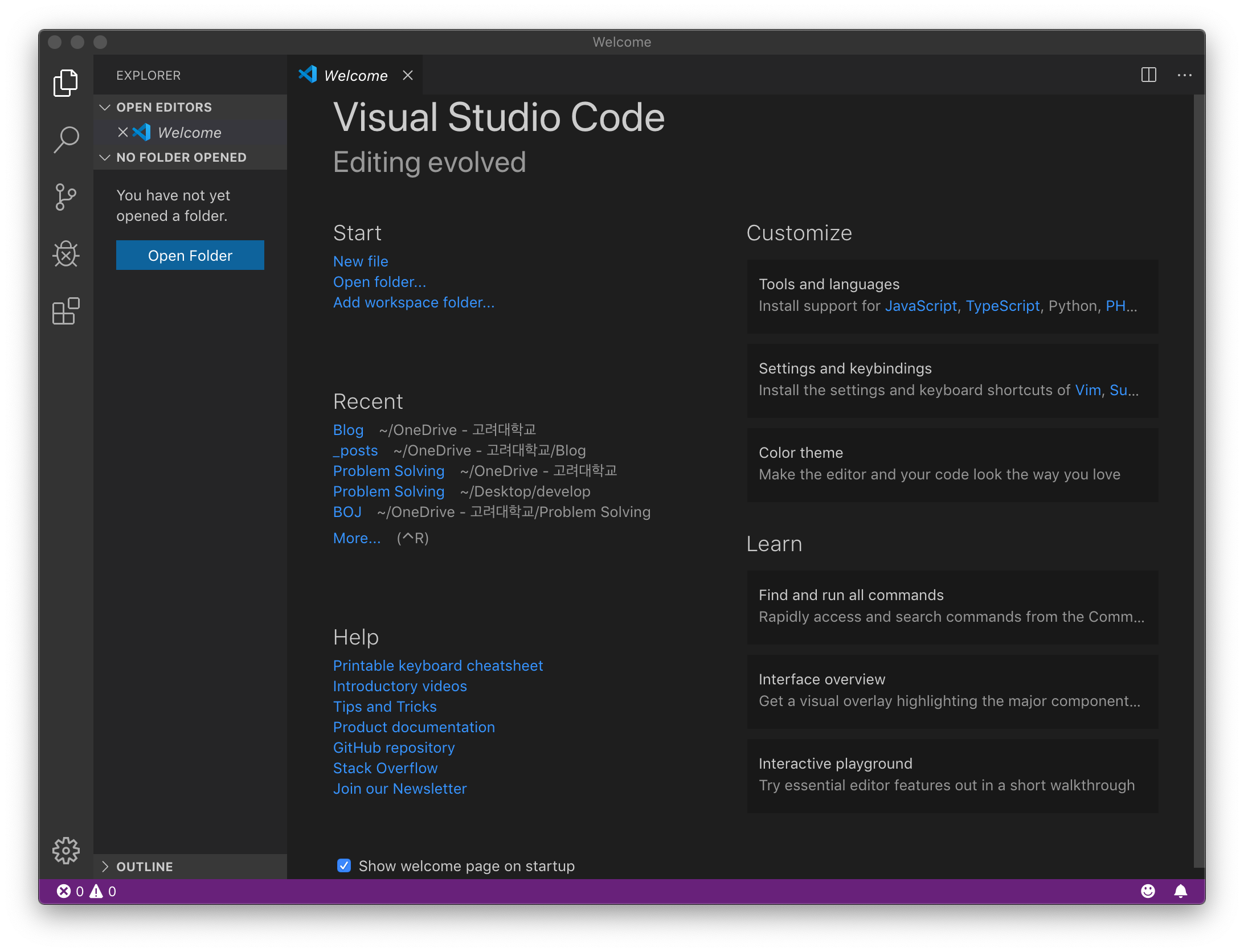The width and height of the screenshot is (1244, 952).
Task: Open the Manage gear icon
Action: 66,851
